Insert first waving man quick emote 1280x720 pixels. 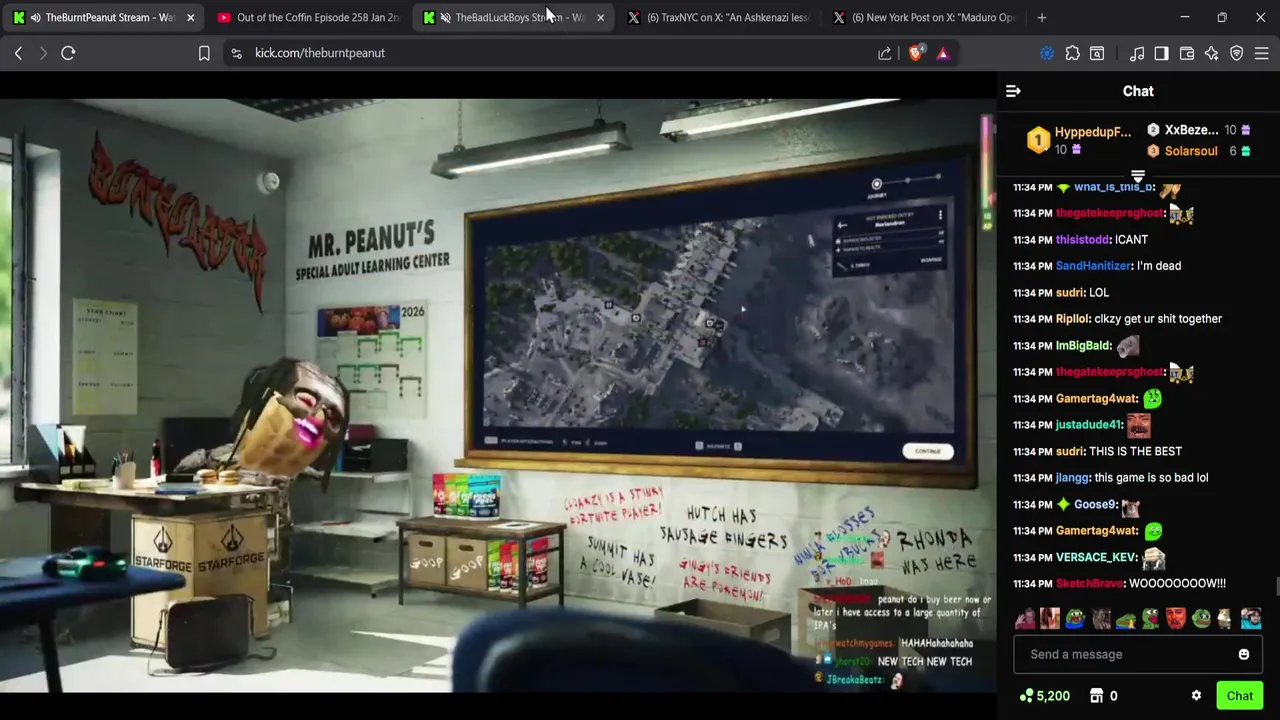pyautogui.click(x=1025, y=619)
